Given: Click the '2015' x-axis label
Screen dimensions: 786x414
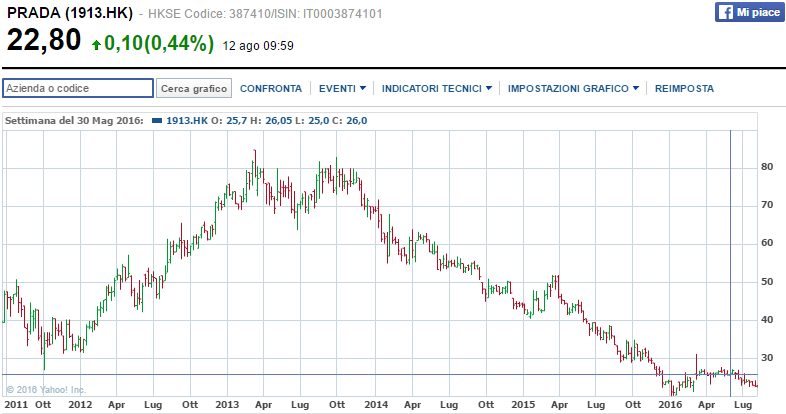Looking at the screenshot, I should point(523,404).
